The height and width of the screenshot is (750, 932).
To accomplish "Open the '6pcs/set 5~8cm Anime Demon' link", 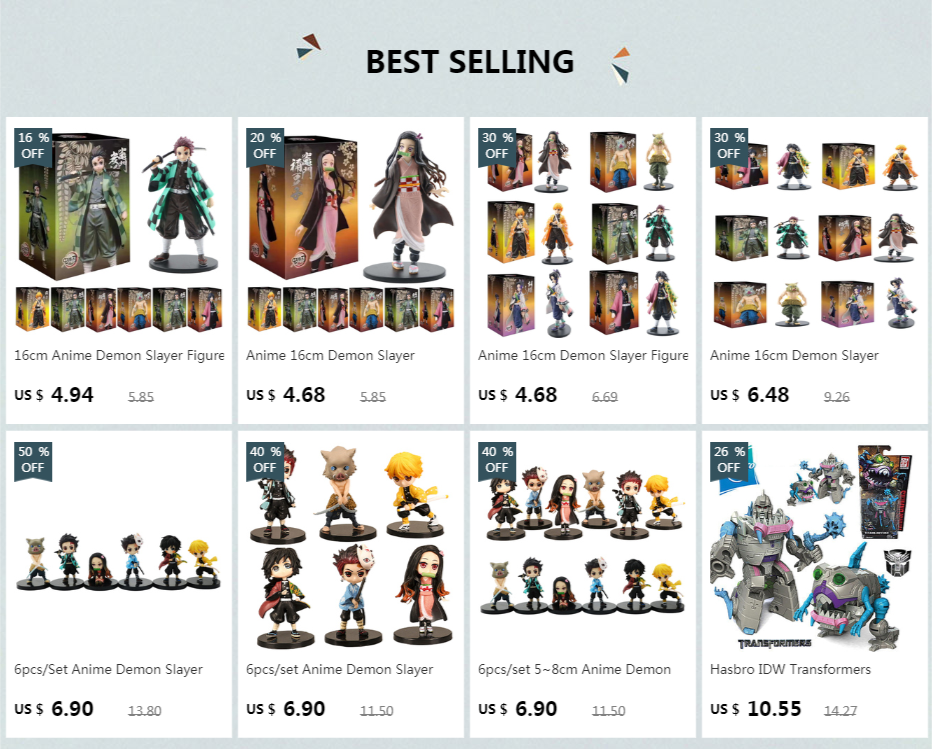I will tap(574, 670).
